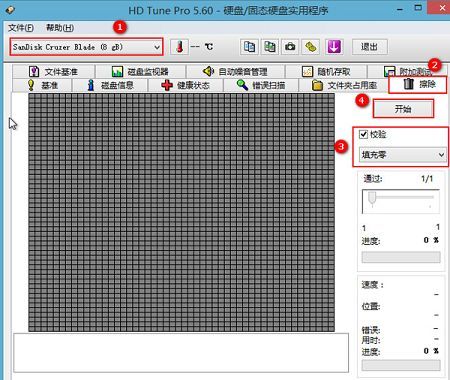Expand the 填充零 fill method dropdown
The width and height of the screenshot is (450, 380).
[x=403, y=155]
